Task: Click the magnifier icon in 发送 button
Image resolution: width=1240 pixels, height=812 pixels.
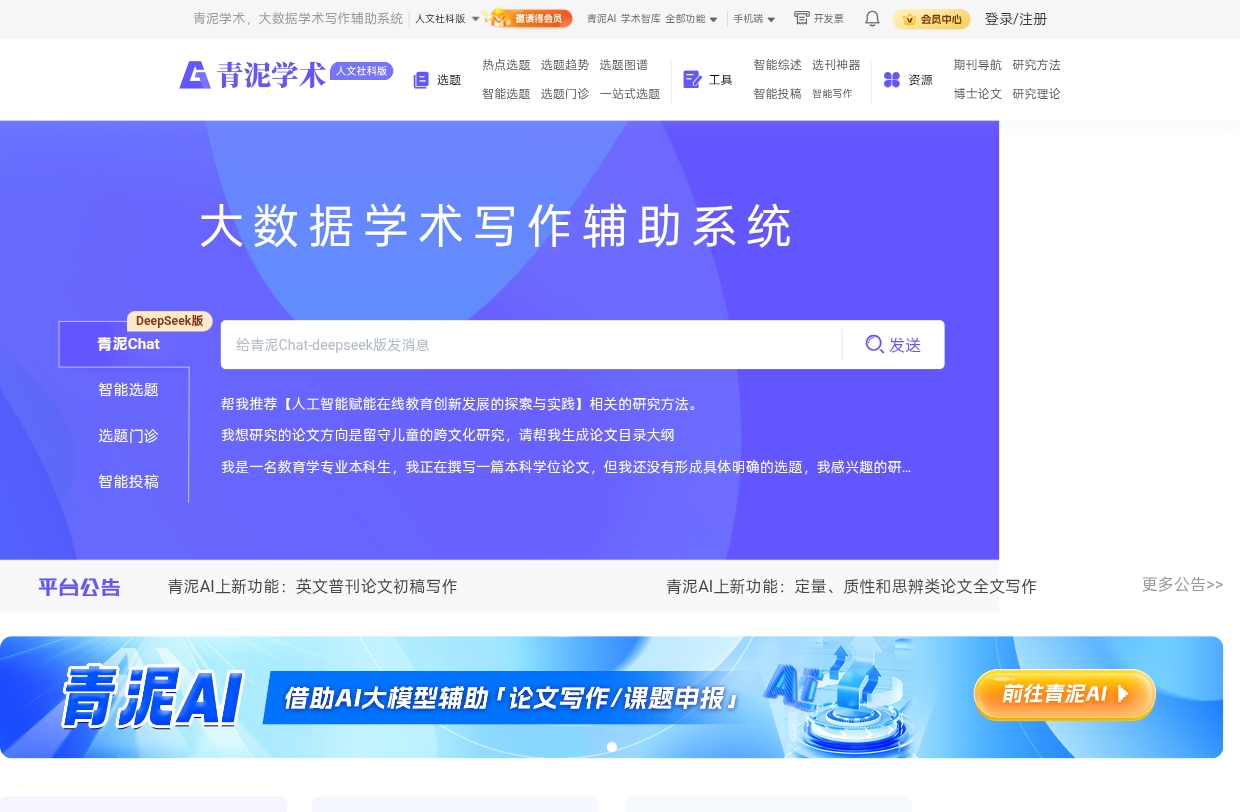Action: (875, 344)
